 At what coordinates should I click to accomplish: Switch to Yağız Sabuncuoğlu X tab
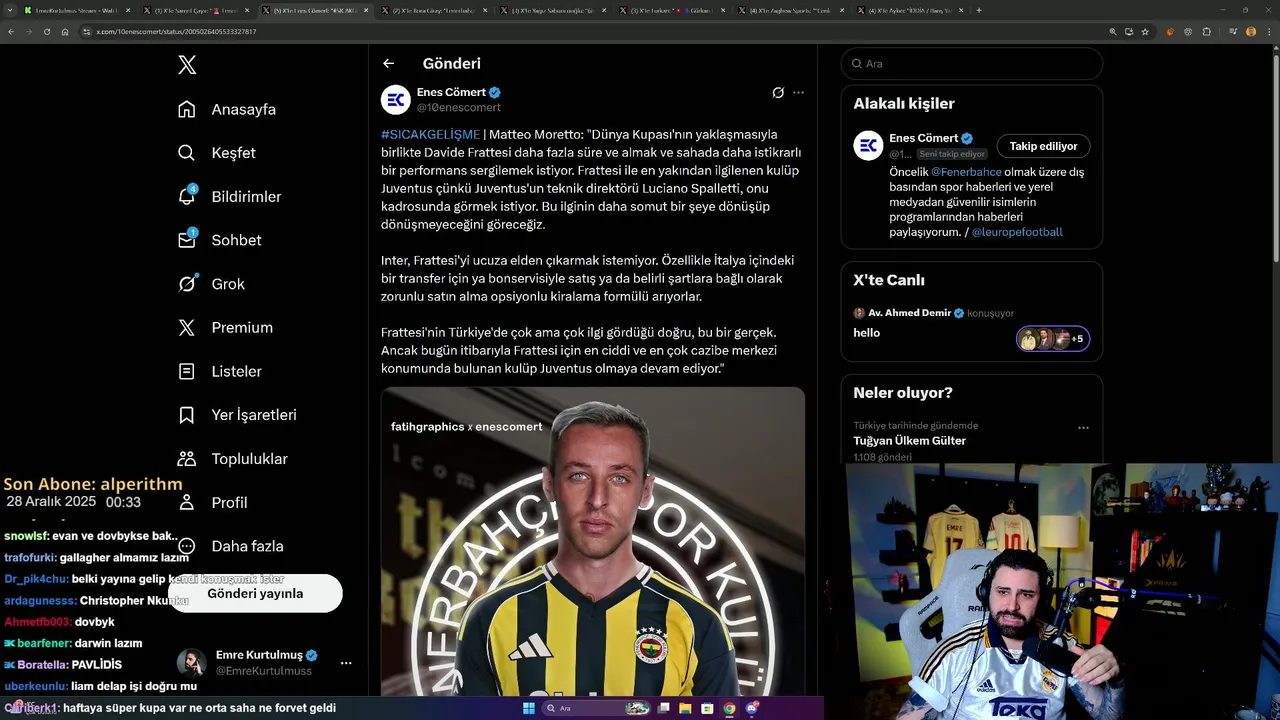551,10
